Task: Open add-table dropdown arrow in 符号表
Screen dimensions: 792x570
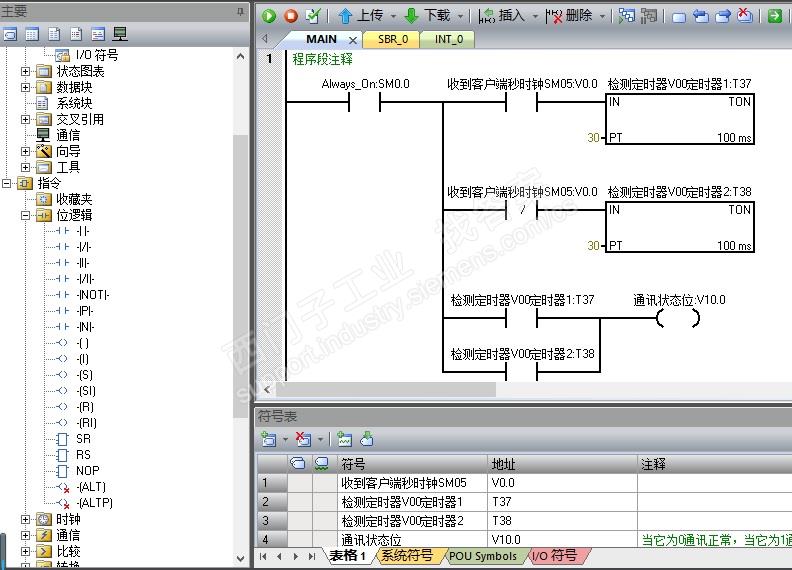Action: tap(285, 440)
